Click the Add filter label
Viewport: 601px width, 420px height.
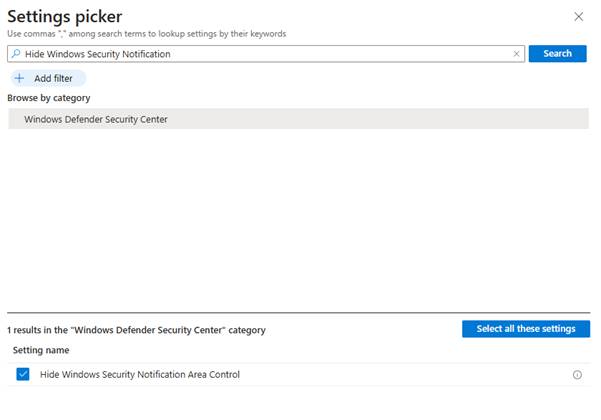tap(56, 78)
